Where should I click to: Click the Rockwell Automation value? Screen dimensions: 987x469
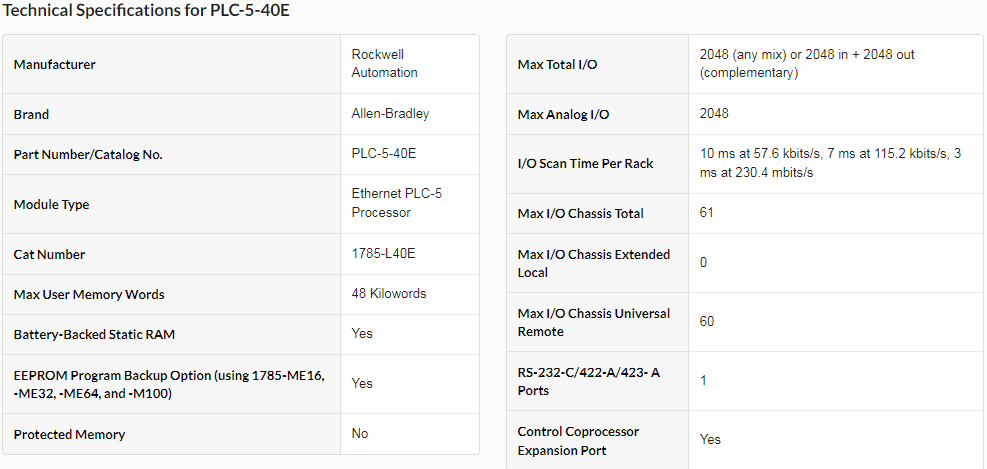385,64
